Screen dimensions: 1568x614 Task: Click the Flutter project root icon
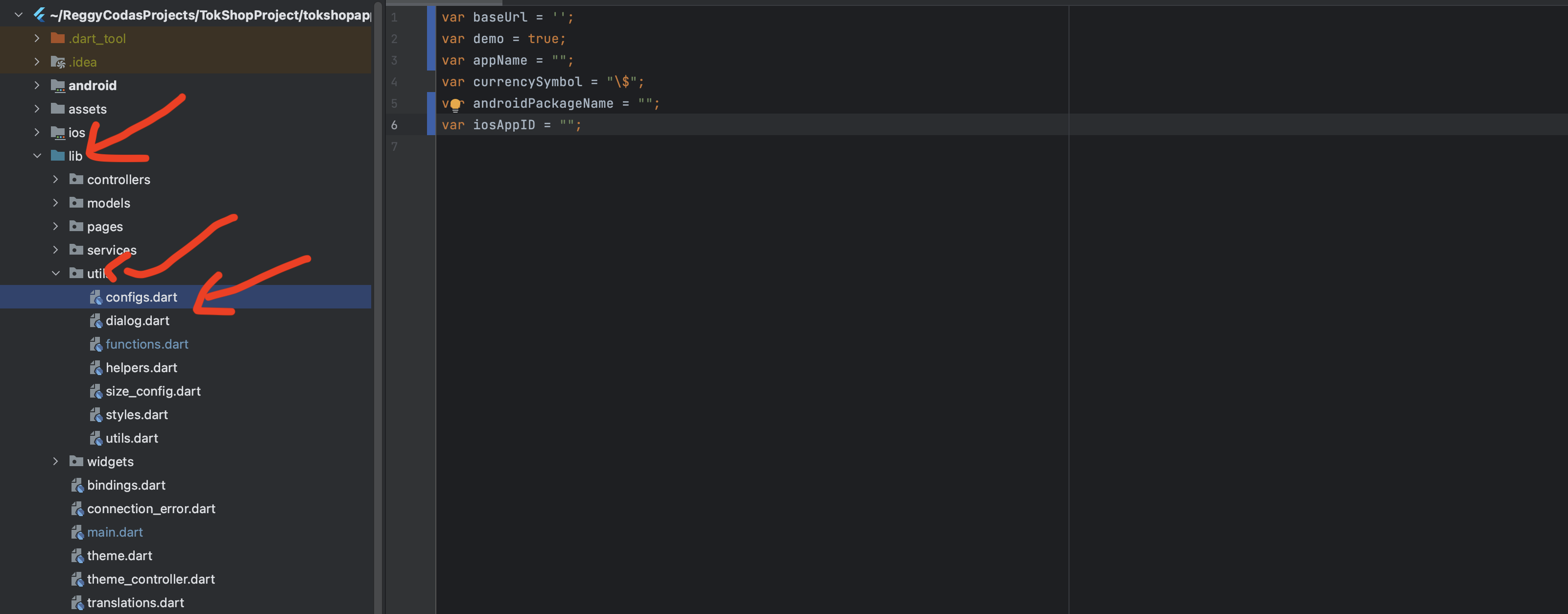tap(40, 15)
